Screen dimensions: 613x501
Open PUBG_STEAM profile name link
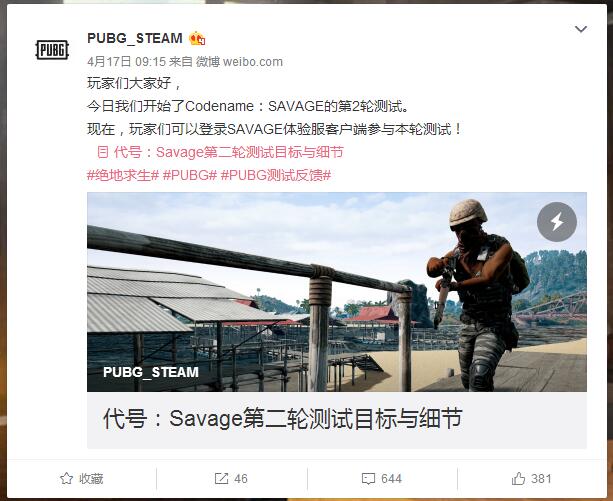[135, 38]
